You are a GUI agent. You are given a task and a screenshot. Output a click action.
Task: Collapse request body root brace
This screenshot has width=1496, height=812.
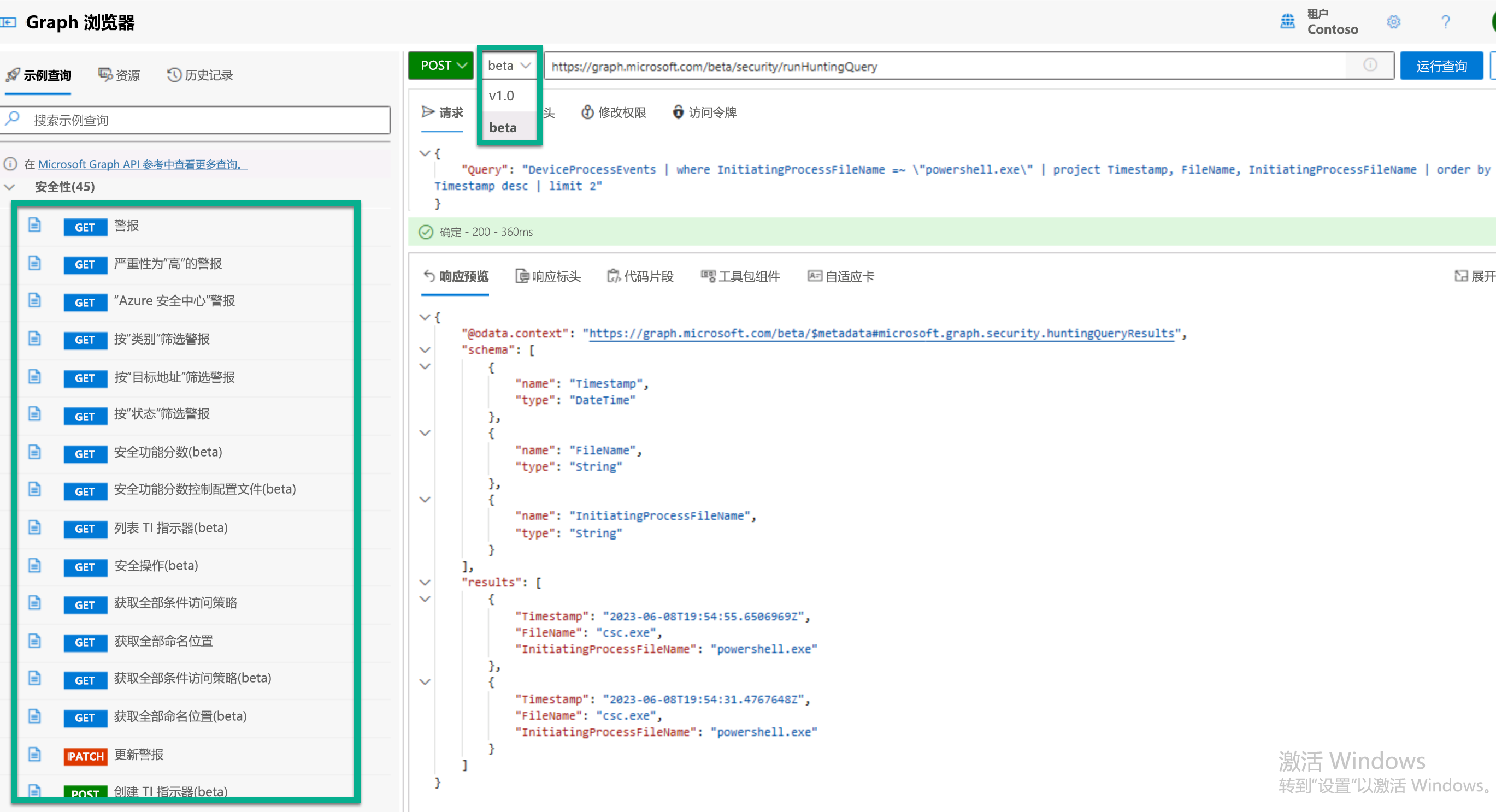[x=425, y=153]
